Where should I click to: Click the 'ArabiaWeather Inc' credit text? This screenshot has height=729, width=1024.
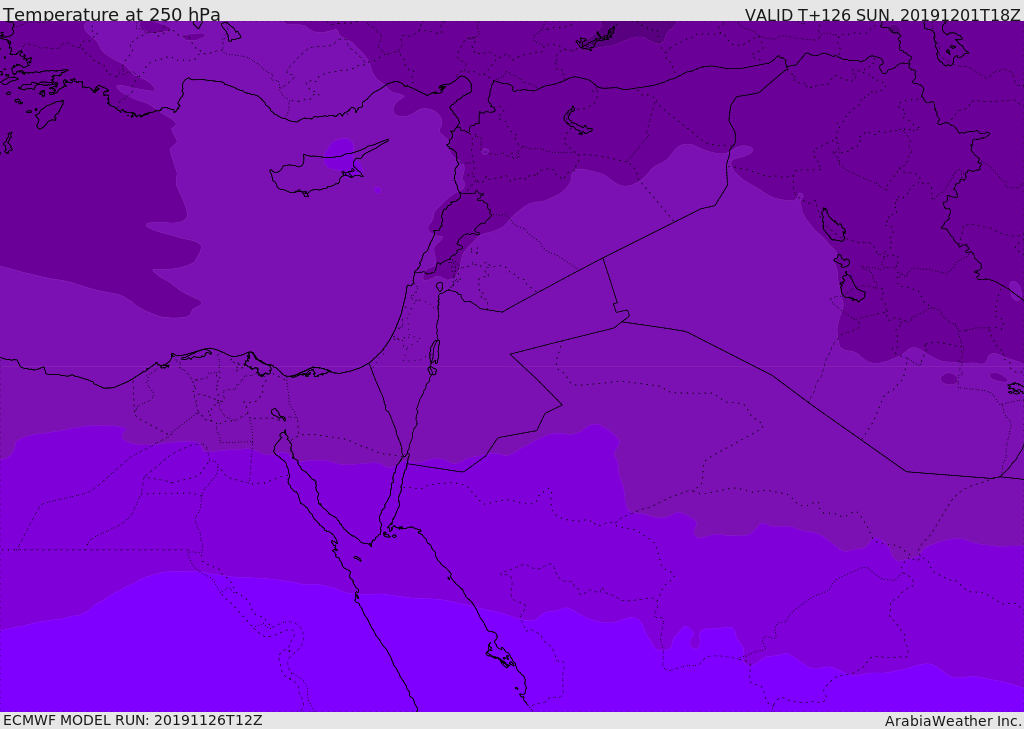(952, 721)
